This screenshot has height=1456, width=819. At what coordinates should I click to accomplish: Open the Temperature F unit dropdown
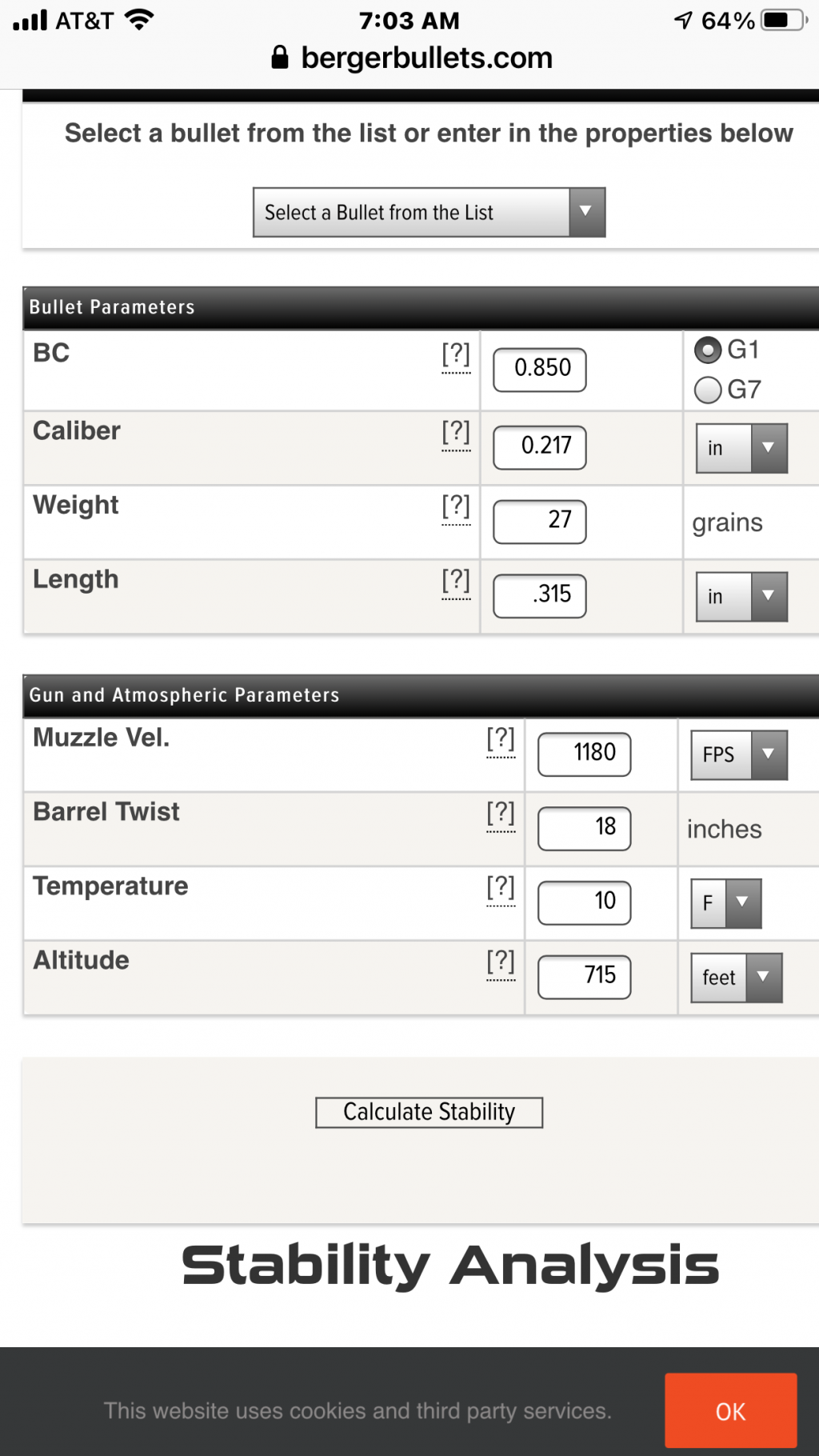[726, 903]
